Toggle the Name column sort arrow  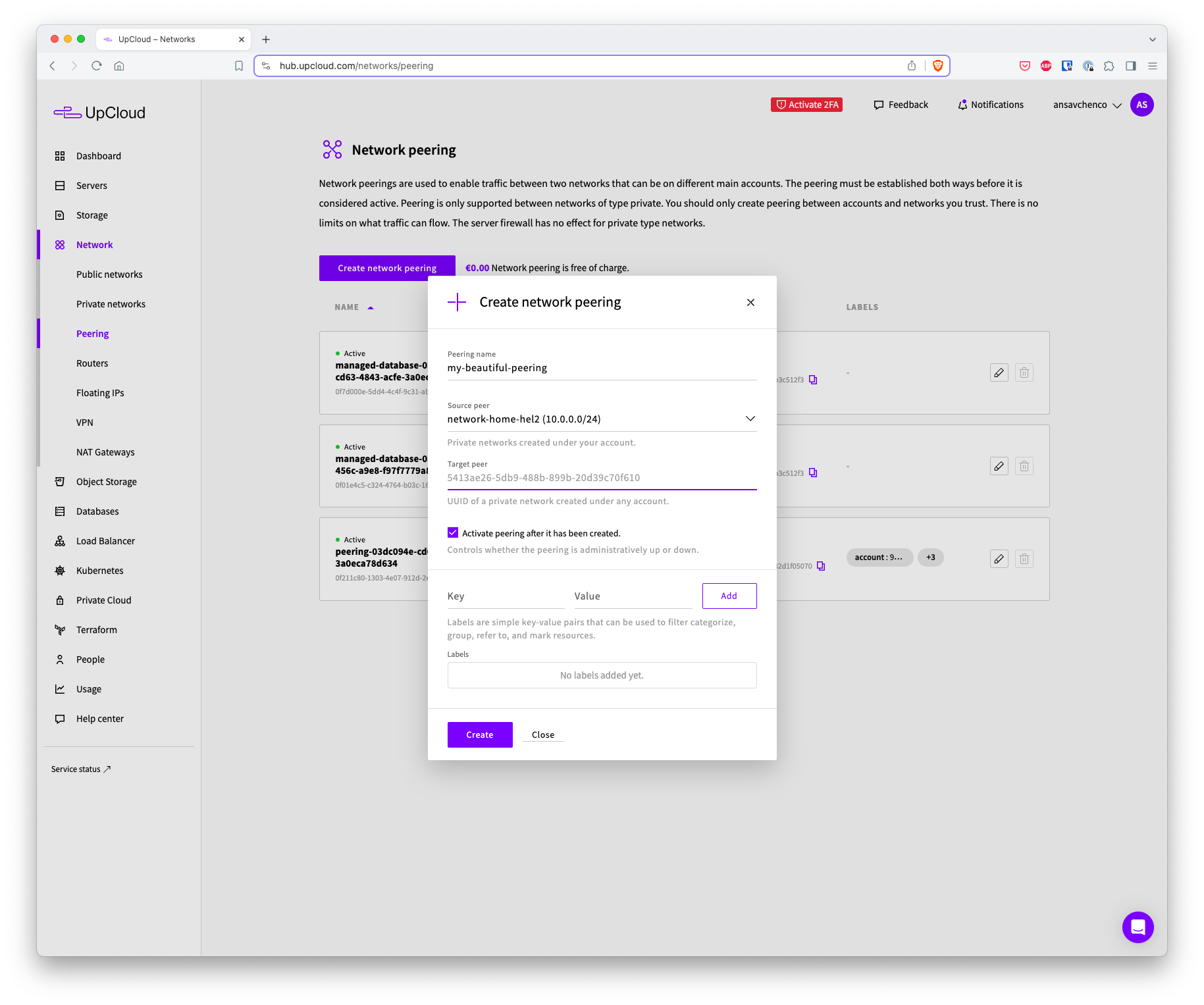coord(370,307)
